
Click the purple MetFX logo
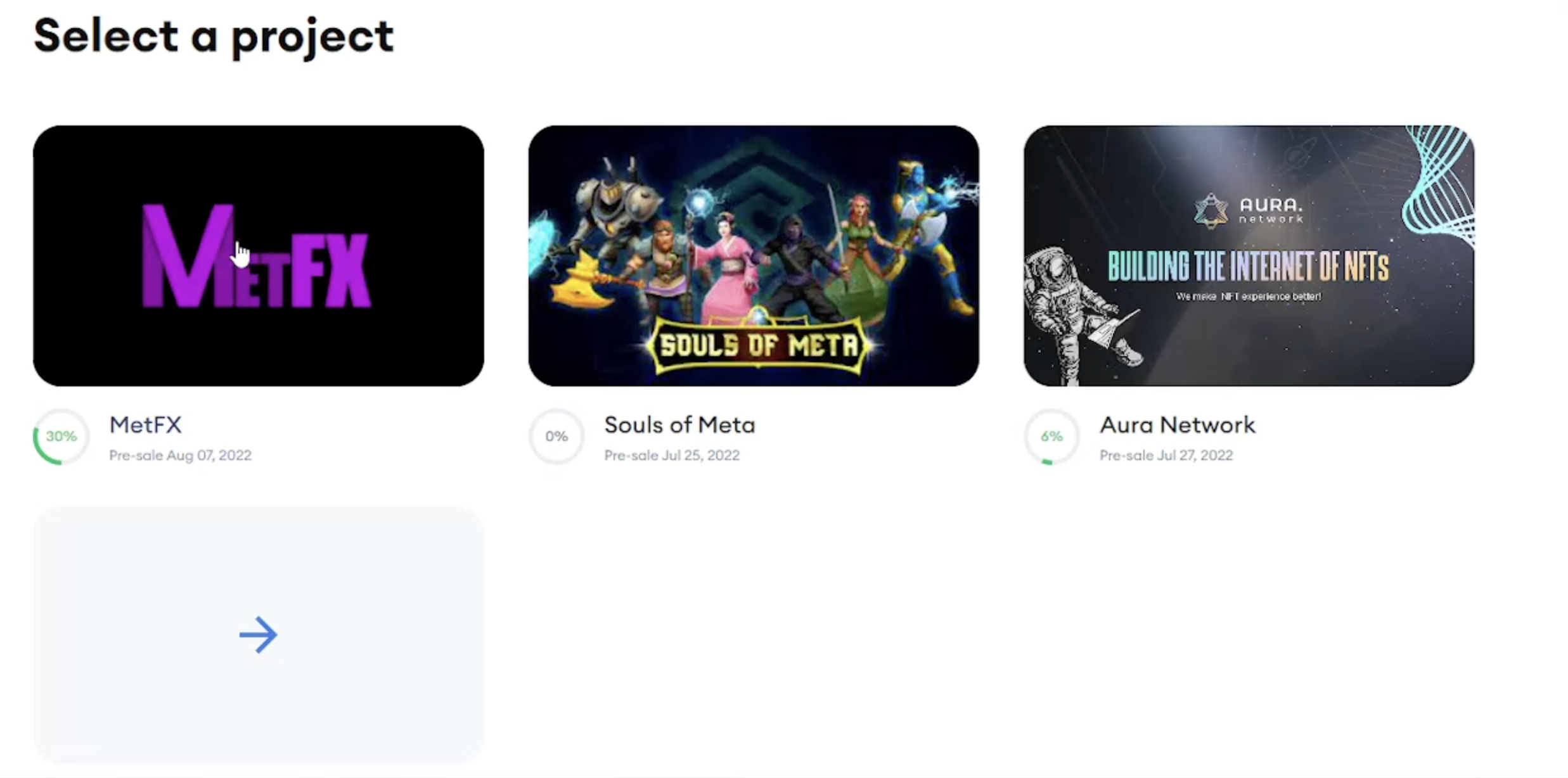click(256, 256)
